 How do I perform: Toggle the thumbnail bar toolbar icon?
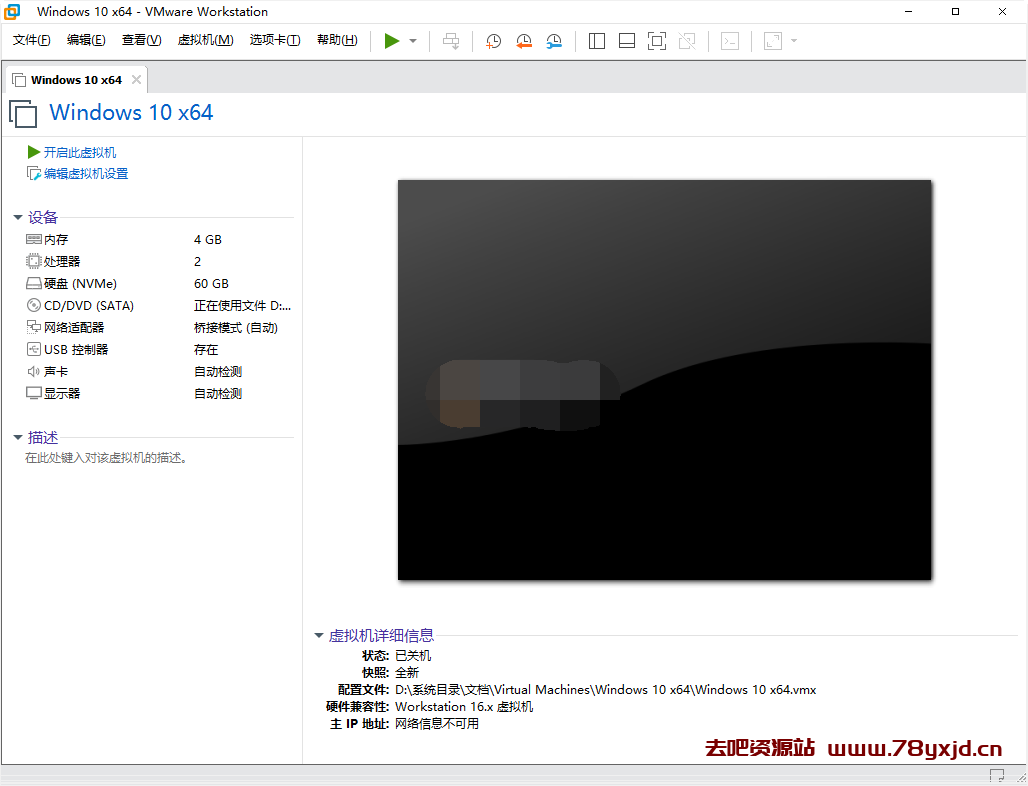point(627,41)
